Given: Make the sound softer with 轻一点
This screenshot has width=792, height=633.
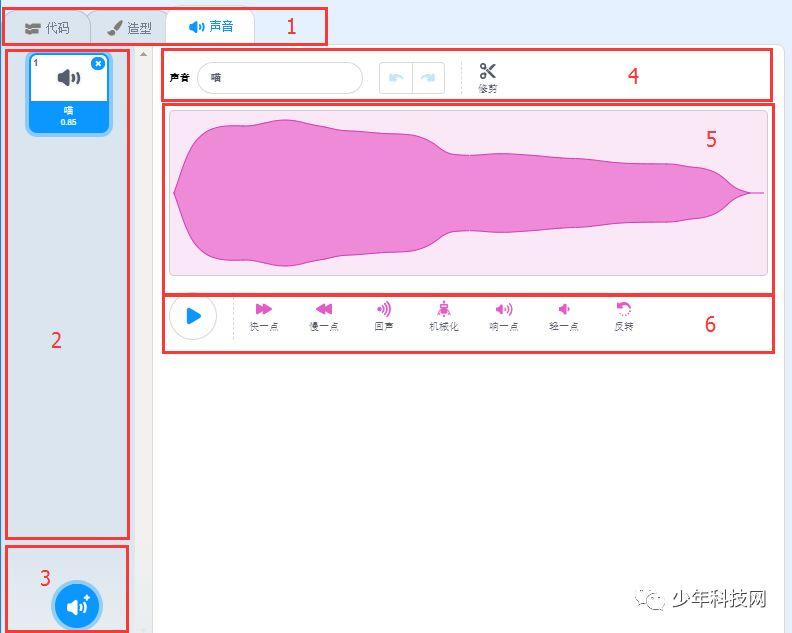Looking at the screenshot, I should point(564,317).
